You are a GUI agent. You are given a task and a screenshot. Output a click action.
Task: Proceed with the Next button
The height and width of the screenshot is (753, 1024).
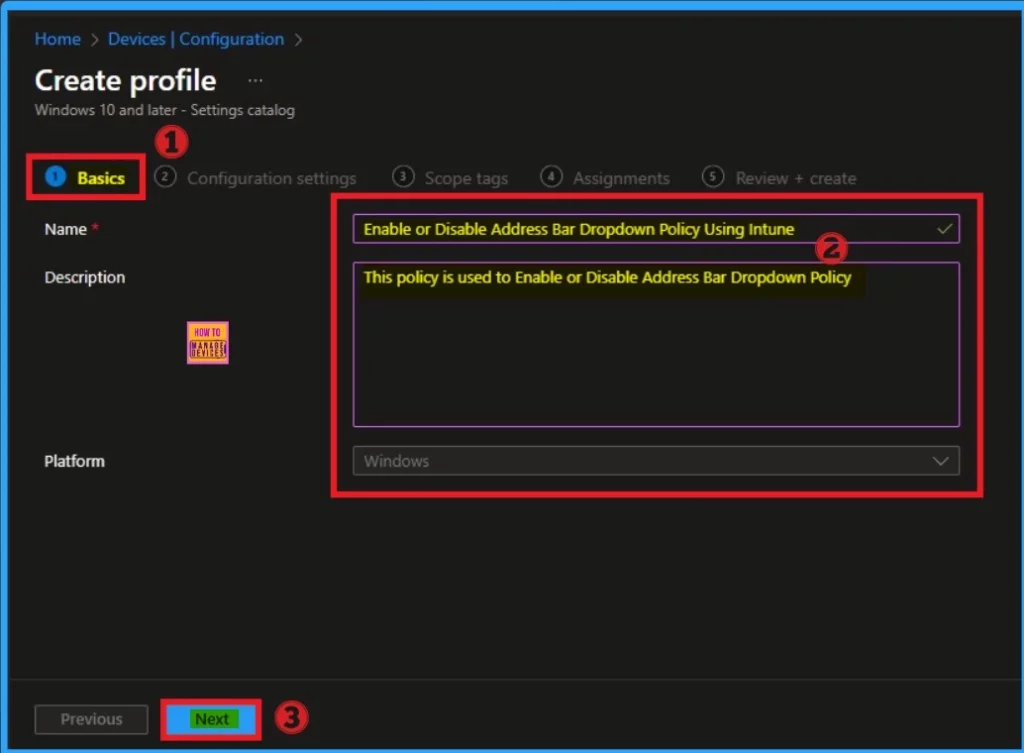(212, 719)
